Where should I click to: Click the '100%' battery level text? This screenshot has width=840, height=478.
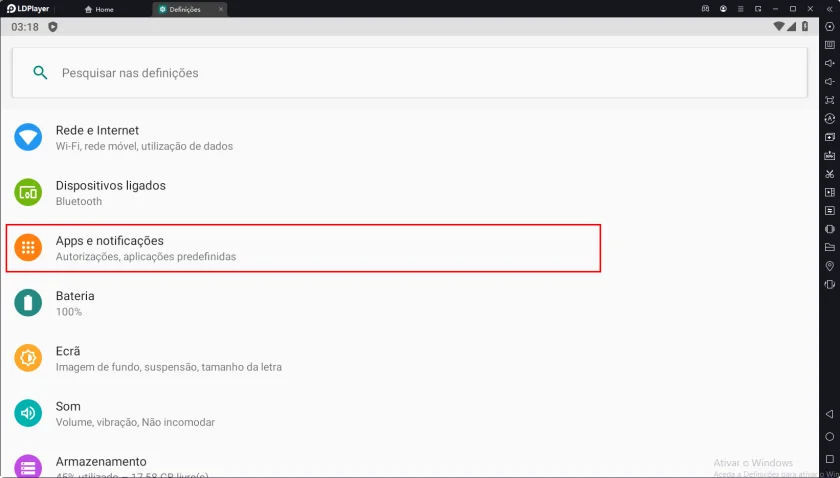point(69,312)
